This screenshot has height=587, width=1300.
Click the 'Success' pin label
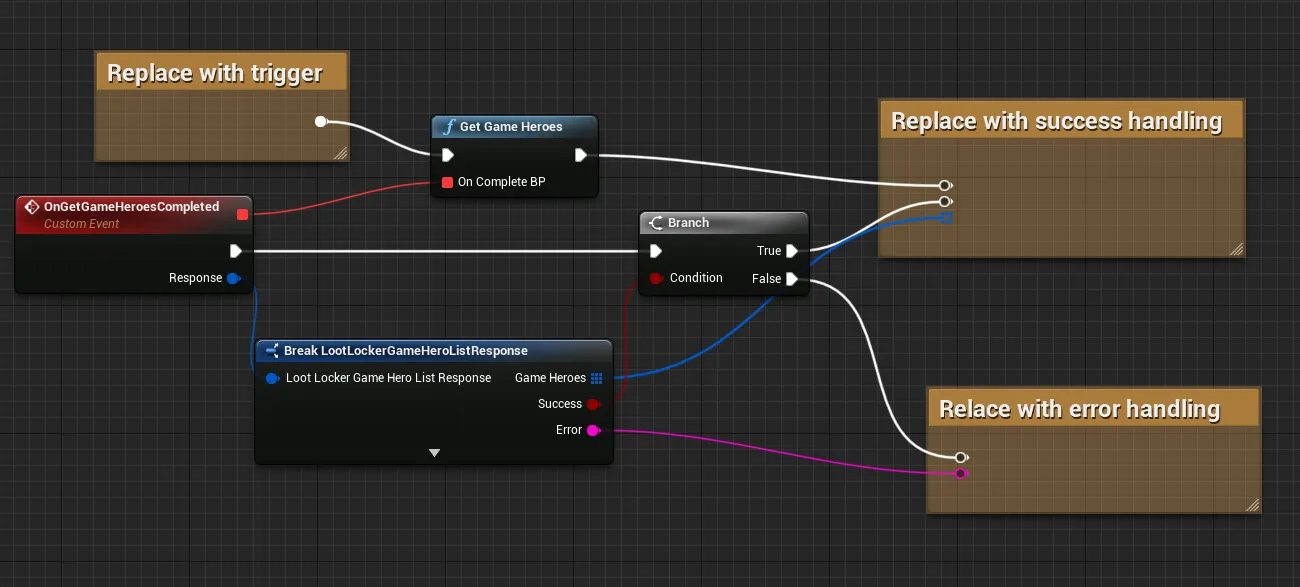pyautogui.click(x=560, y=404)
